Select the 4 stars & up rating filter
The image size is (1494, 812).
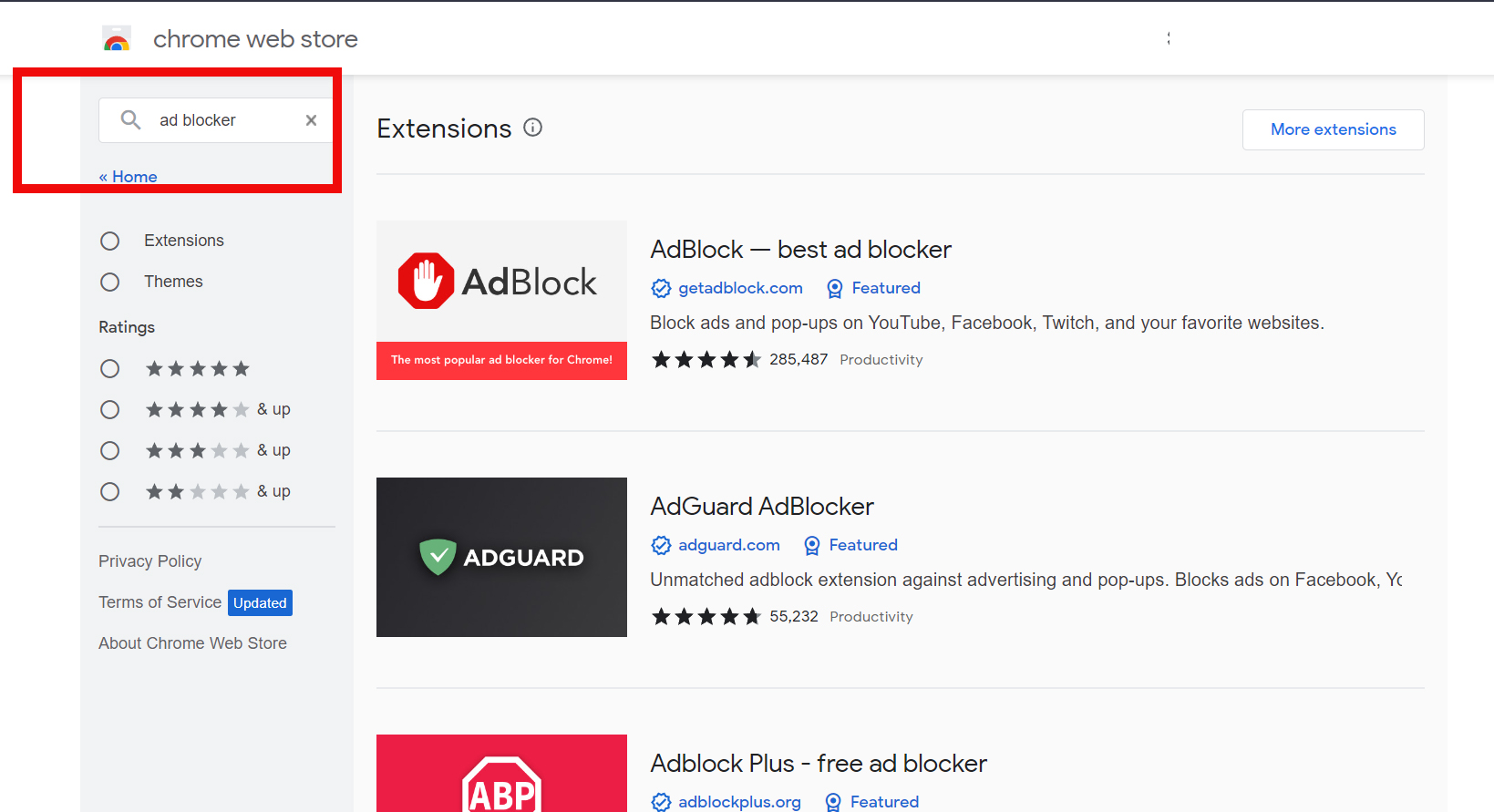[x=110, y=409]
